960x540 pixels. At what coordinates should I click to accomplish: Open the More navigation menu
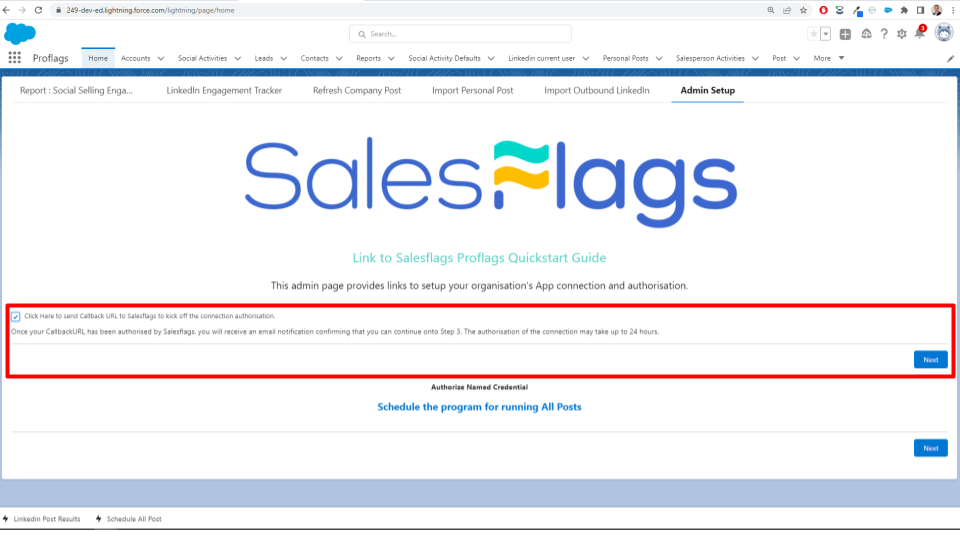point(828,58)
